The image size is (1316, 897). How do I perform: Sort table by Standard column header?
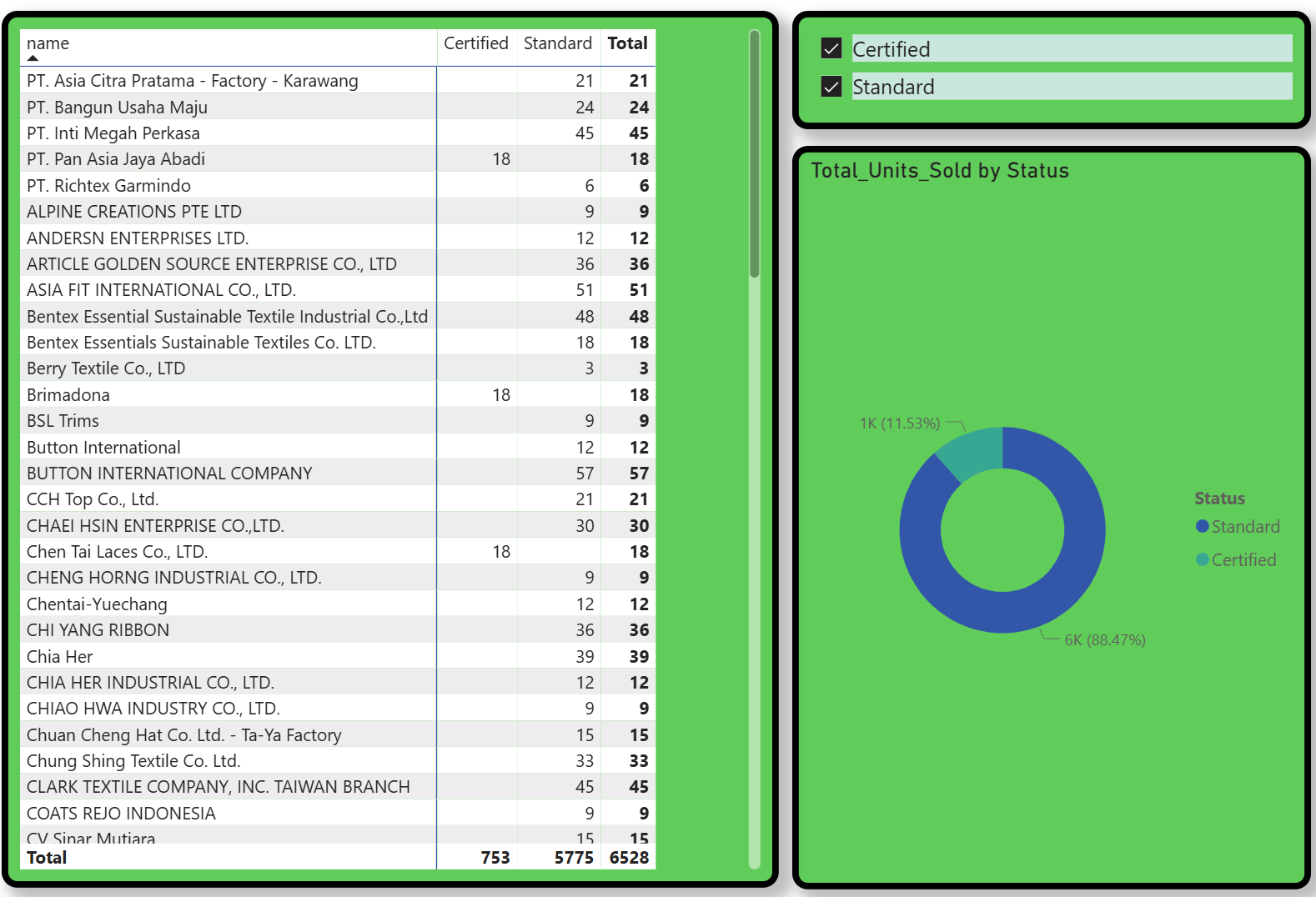click(557, 43)
